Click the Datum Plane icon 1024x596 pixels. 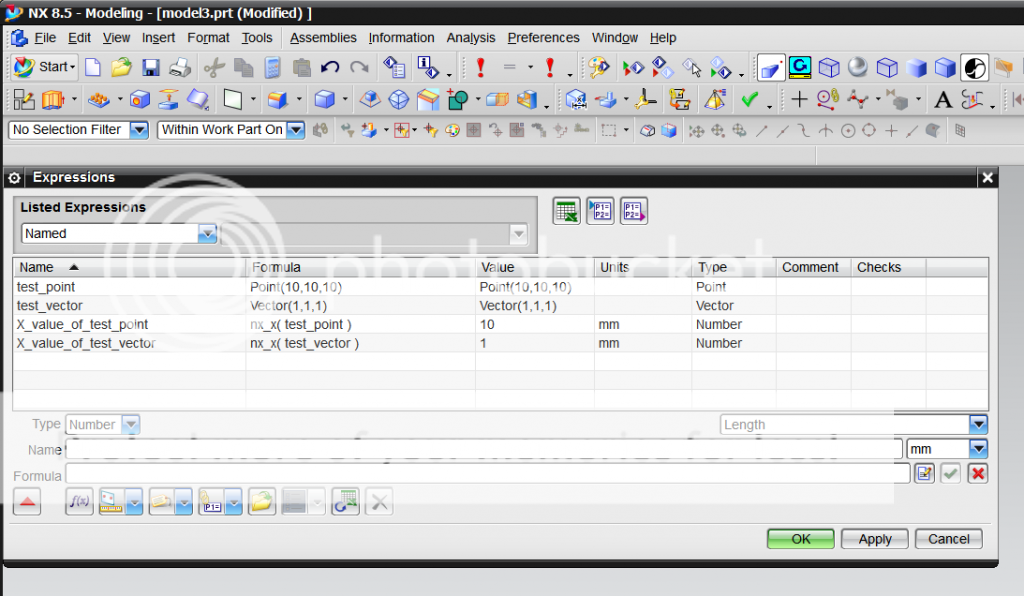(231, 100)
